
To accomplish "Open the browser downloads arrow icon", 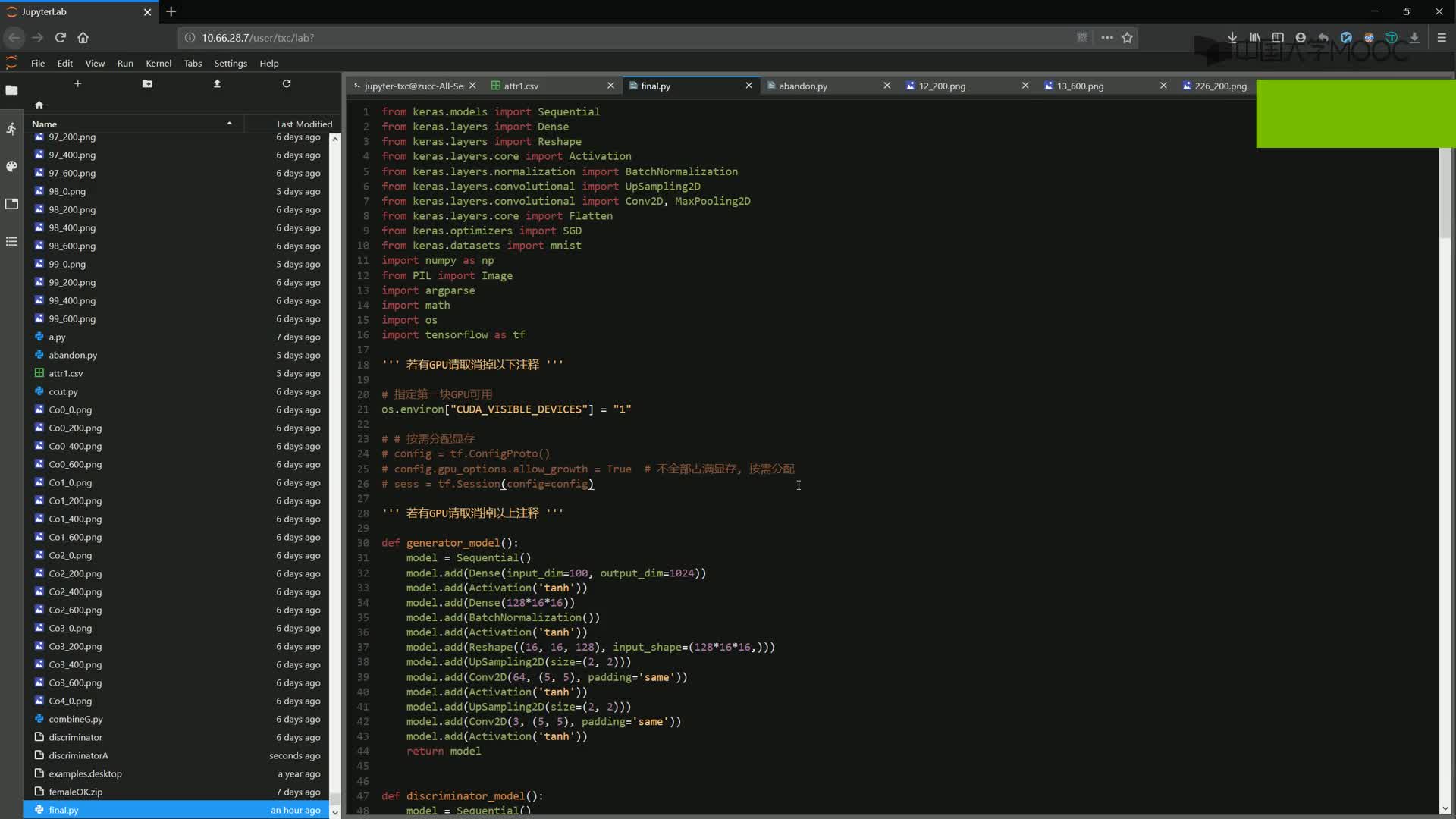I will point(1232,37).
